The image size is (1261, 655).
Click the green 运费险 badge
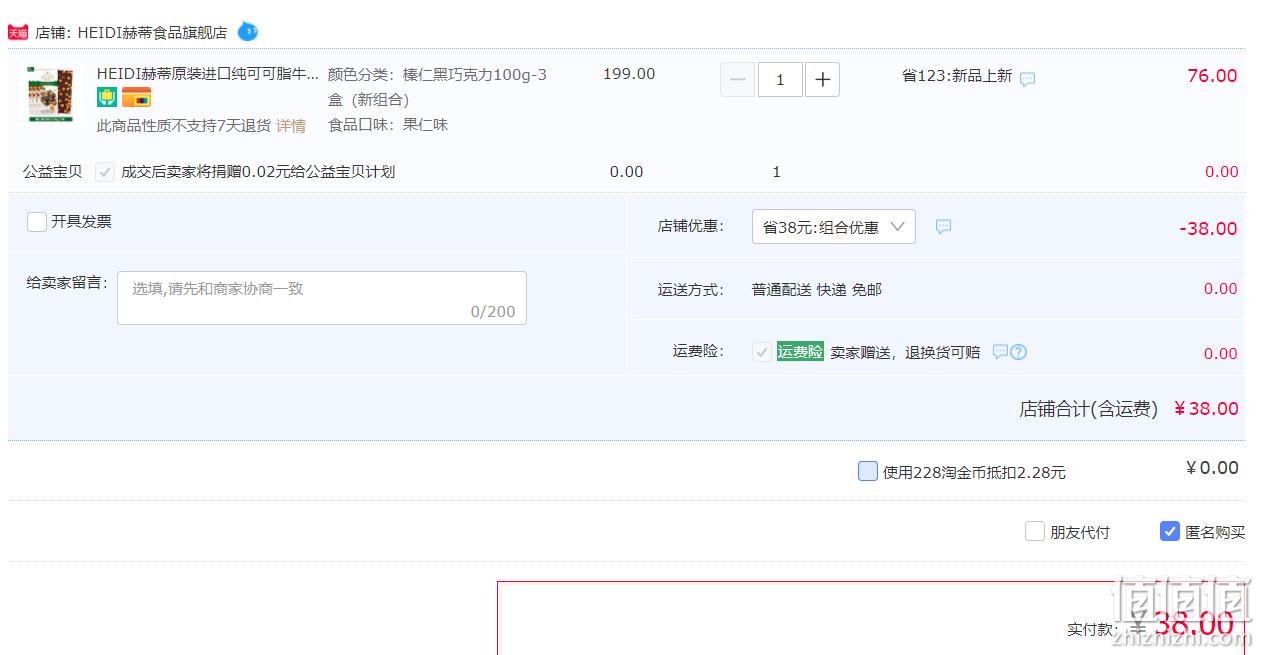800,352
